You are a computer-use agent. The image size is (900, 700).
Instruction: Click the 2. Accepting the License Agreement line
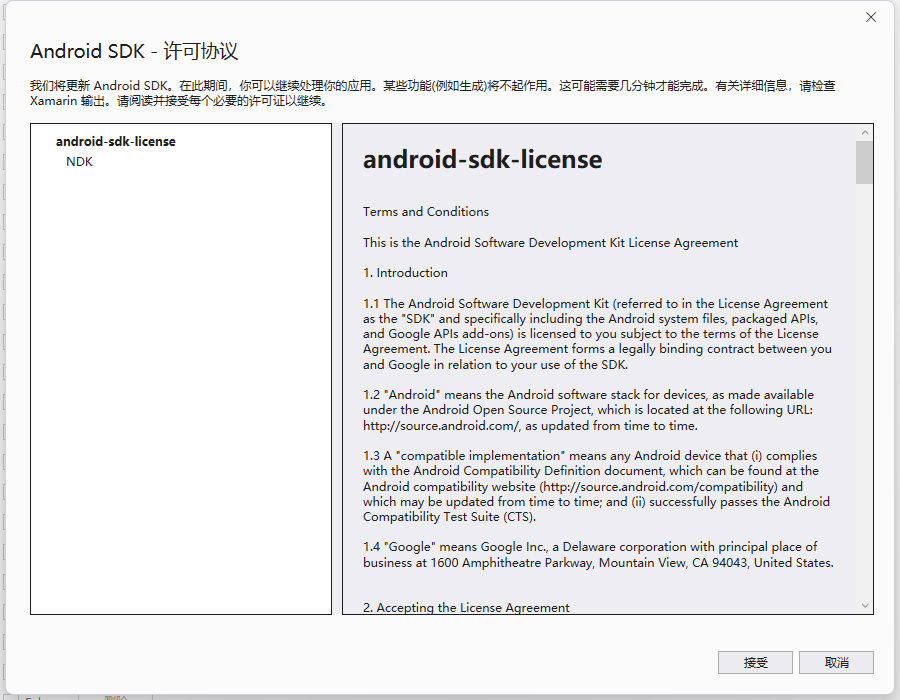(x=466, y=607)
